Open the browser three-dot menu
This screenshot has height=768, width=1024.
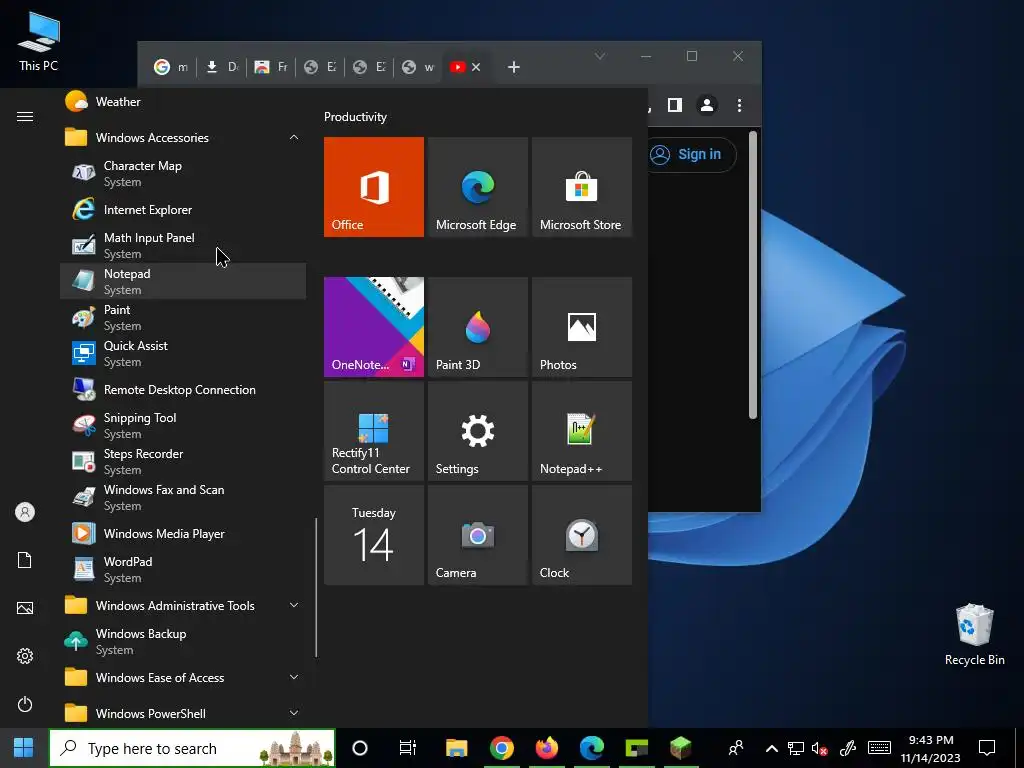[739, 105]
